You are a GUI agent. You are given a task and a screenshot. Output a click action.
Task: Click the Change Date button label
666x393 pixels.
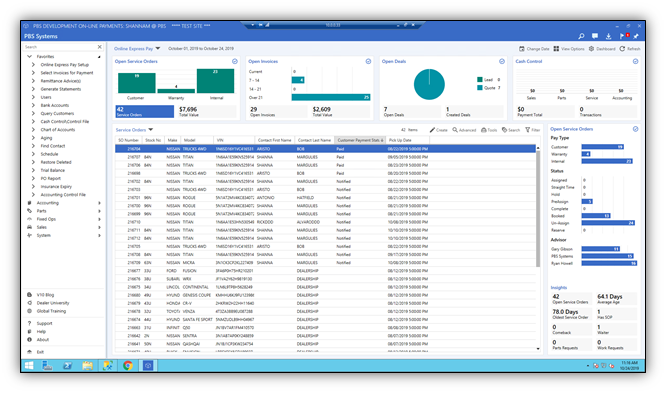(538, 49)
